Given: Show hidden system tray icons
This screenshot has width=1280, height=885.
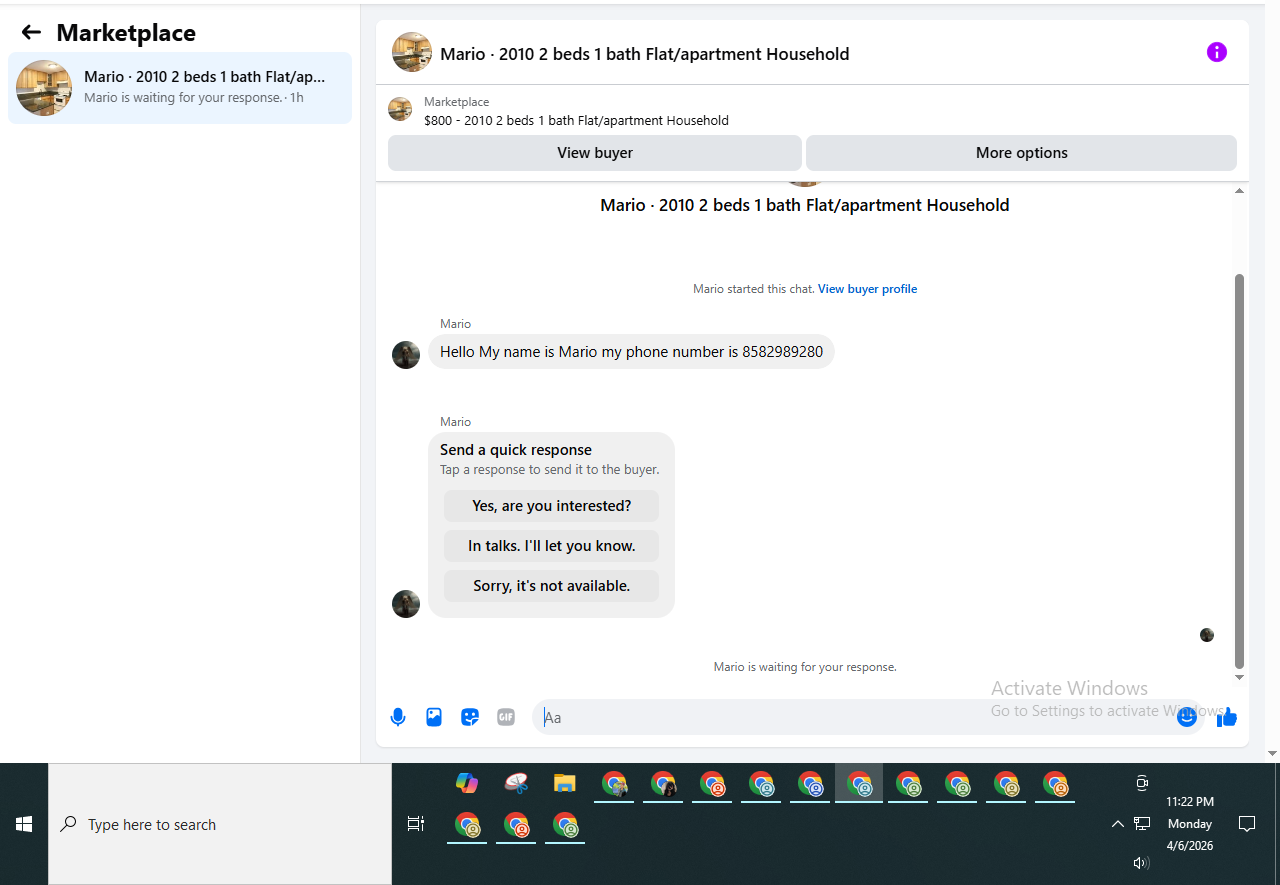Looking at the screenshot, I should 1118,824.
